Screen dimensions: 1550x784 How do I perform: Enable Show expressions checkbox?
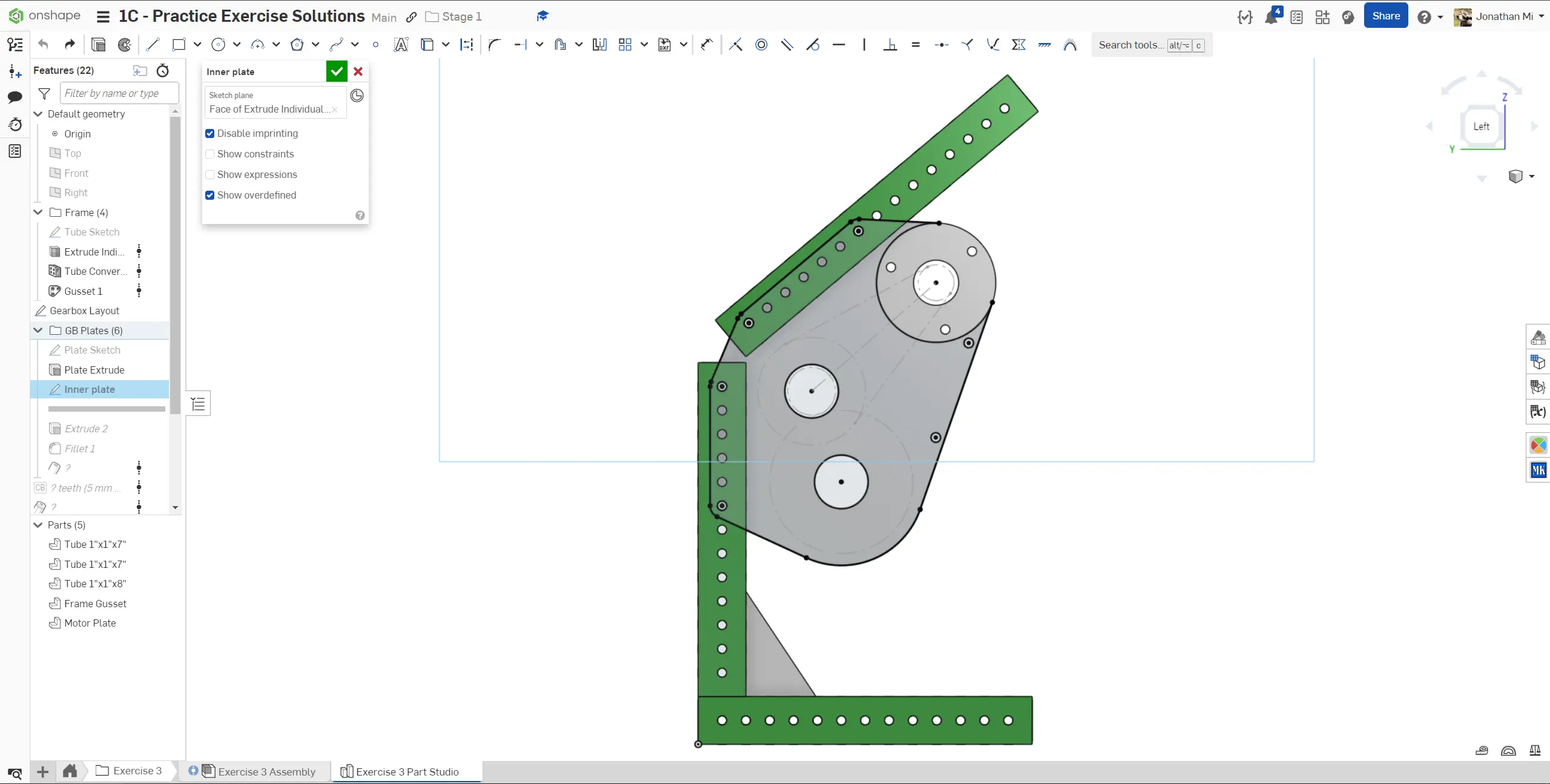point(210,174)
